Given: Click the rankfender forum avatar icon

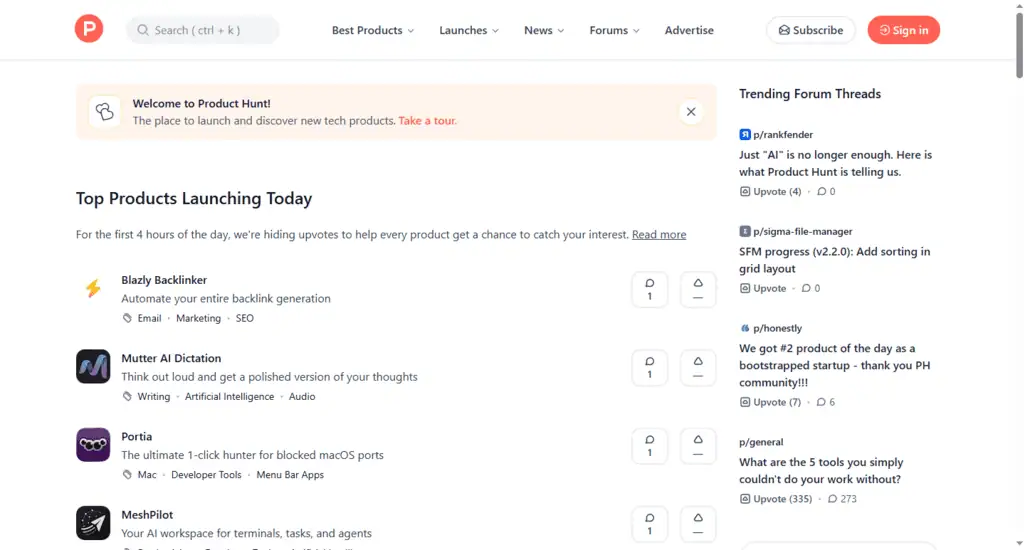Looking at the screenshot, I should tap(744, 135).
